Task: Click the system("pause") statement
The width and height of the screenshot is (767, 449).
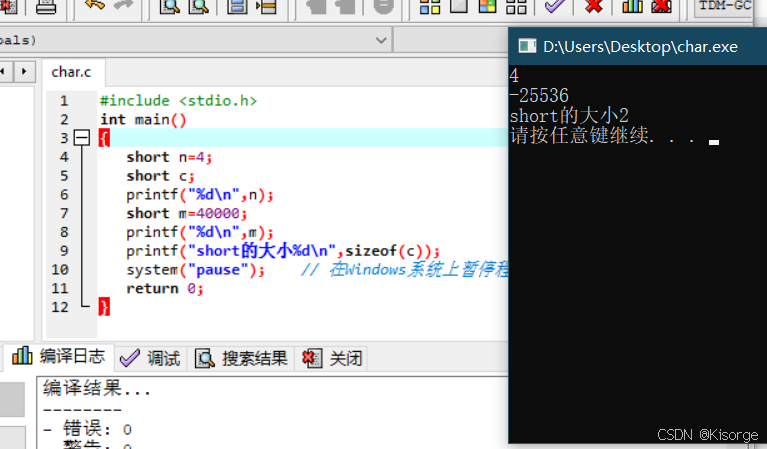Action: click(196, 270)
